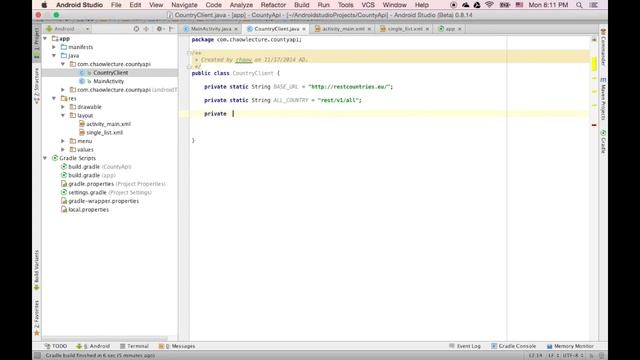Screen dimensions: 640x360
Task: Expand the menu folder
Action: click(63, 141)
